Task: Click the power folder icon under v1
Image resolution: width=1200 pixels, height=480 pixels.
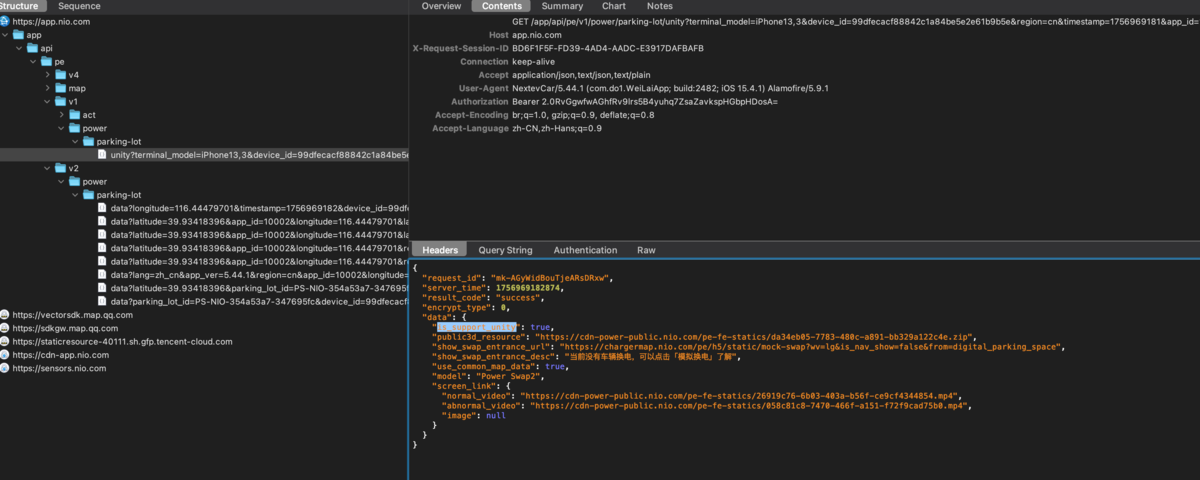Action: [x=75, y=128]
